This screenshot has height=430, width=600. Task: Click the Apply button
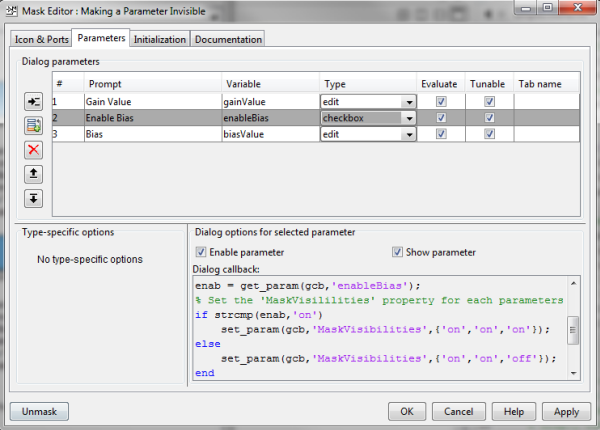tap(566, 411)
